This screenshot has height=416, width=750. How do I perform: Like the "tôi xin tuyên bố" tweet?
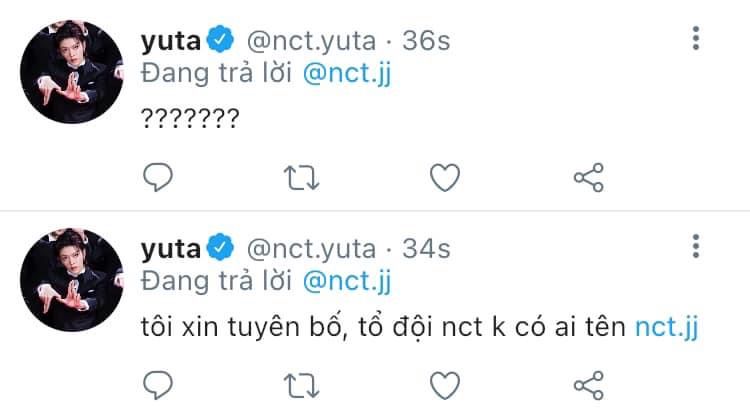(444, 386)
